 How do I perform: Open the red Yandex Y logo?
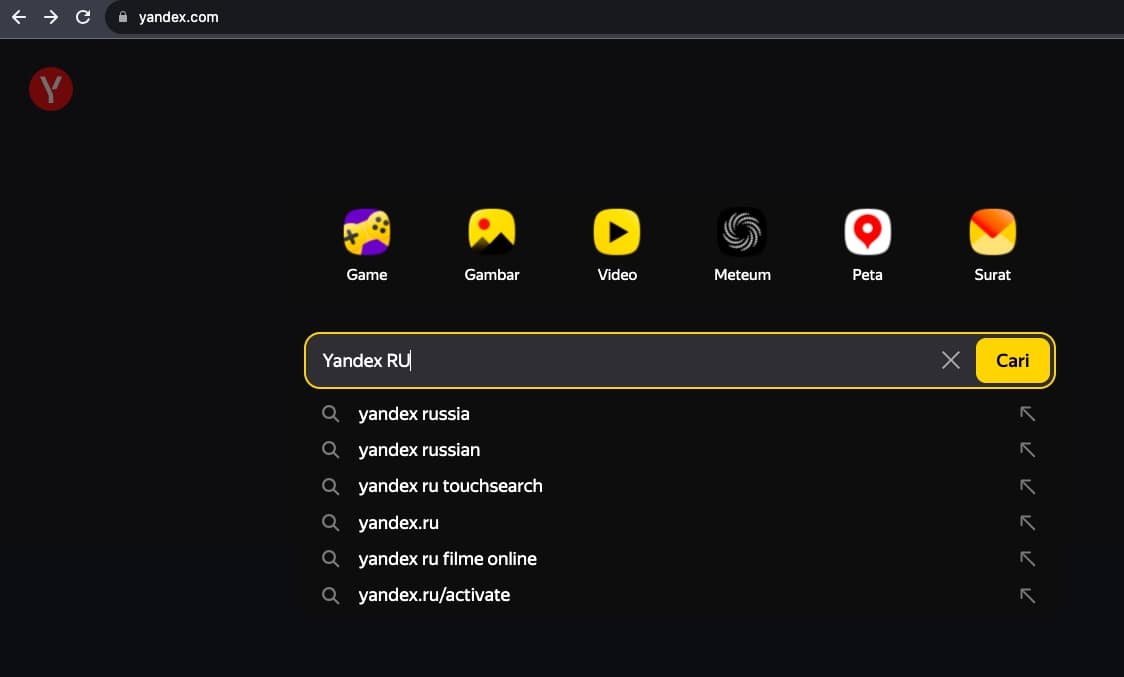(51, 89)
